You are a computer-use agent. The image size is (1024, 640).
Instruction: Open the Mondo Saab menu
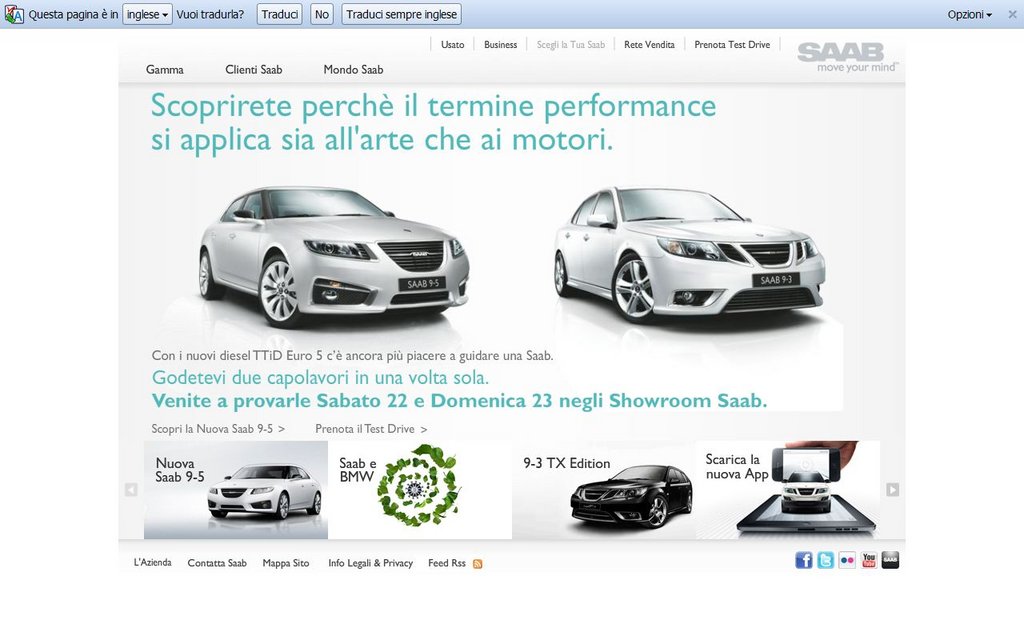coord(353,69)
